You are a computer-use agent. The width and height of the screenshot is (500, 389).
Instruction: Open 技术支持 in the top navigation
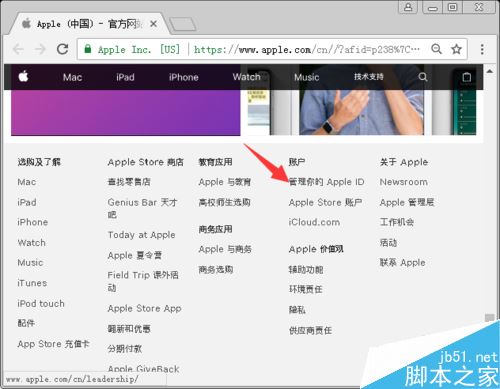click(x=369, y=77)
